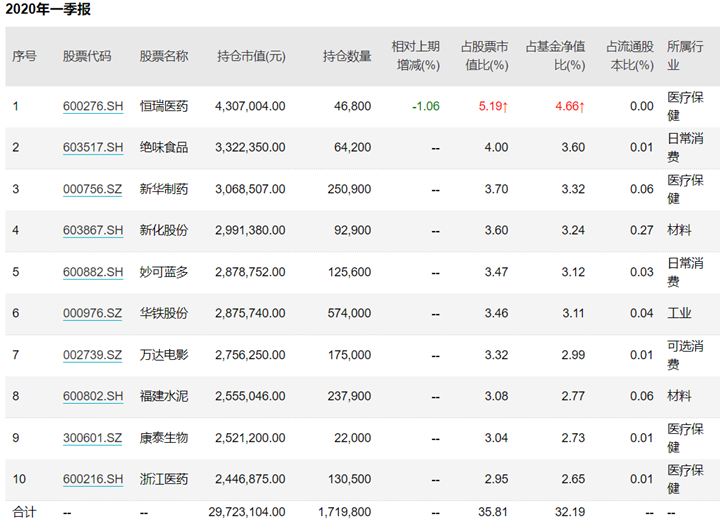Screen dimensions: 720x523
Task: Click the 序号 column header
Action: coord(24,56)
